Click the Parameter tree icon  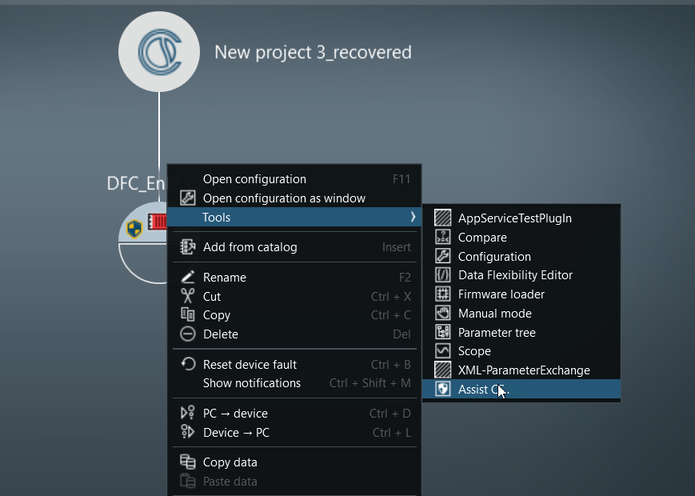point(442,332)
